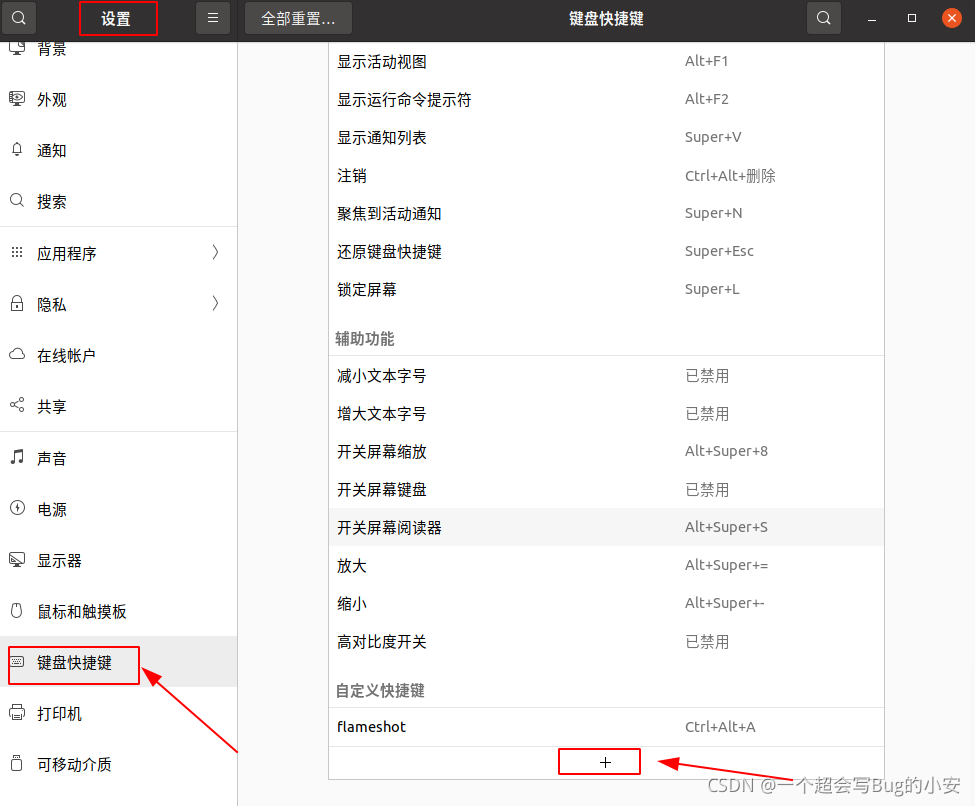Expand the 隐私 chevron arrow
The height and width of the screenshot is (806, 975).
click(x=215, y=303)
